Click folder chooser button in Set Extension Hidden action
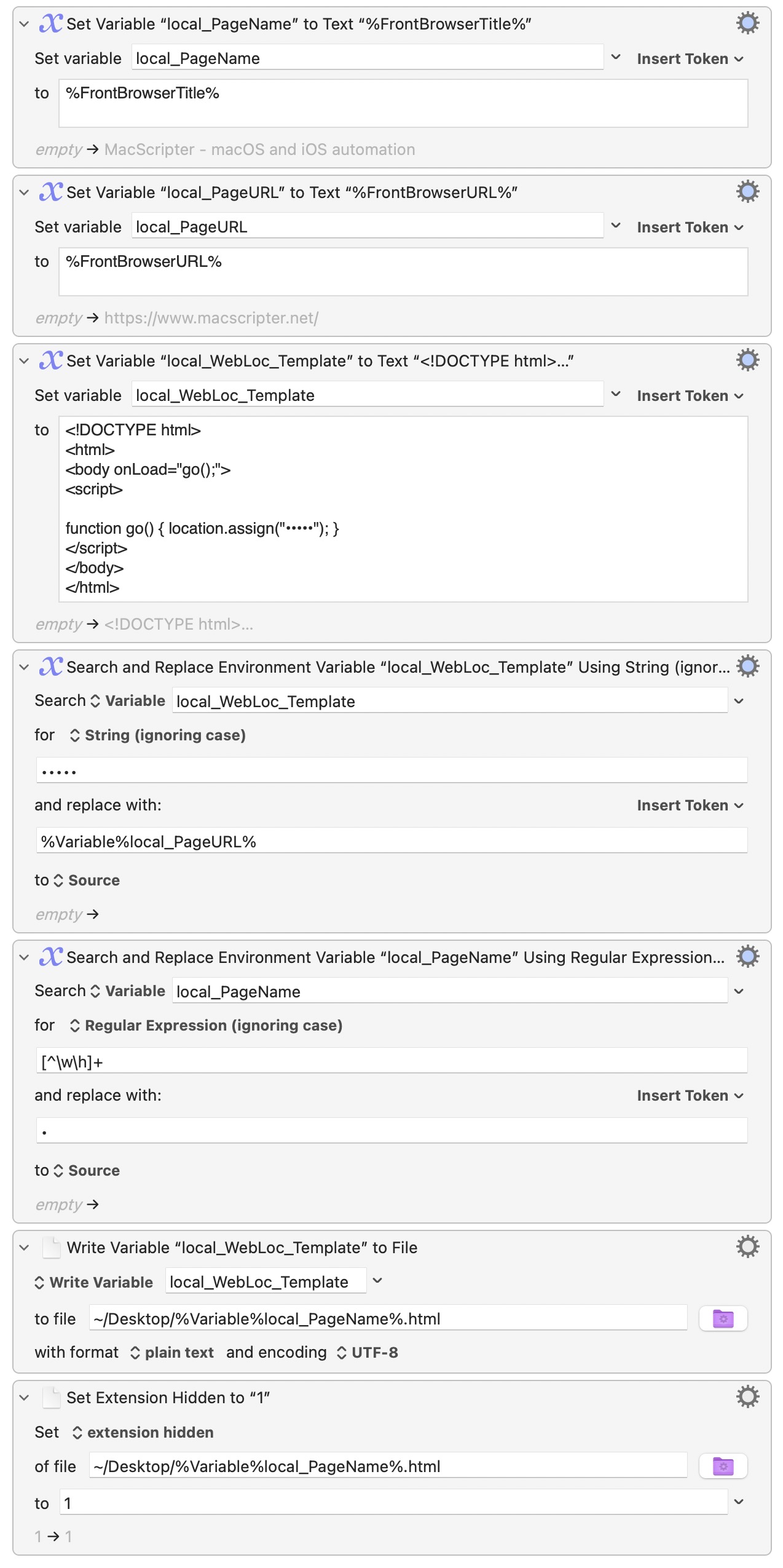Screen dimensions: 783x1568 pos(723,1466)
